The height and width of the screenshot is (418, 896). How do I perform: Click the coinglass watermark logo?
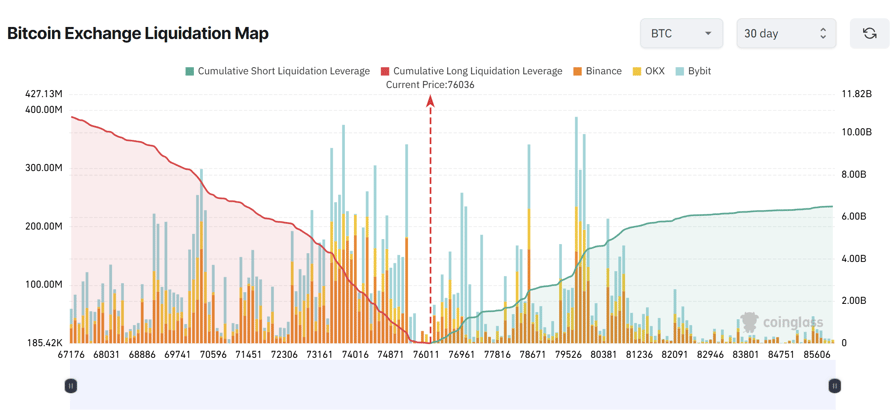(x=749, y=322)
